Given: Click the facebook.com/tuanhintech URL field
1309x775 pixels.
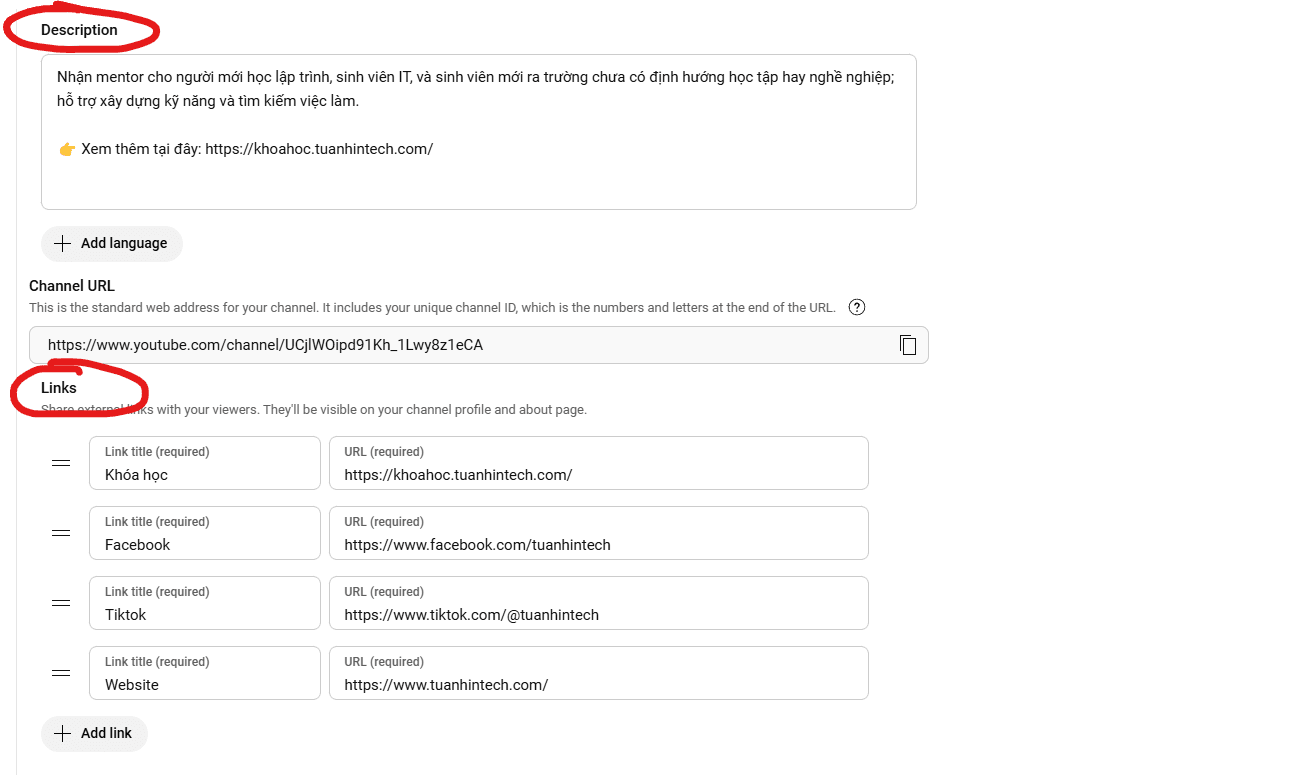Looking at the screenshot, I should 598,544.
